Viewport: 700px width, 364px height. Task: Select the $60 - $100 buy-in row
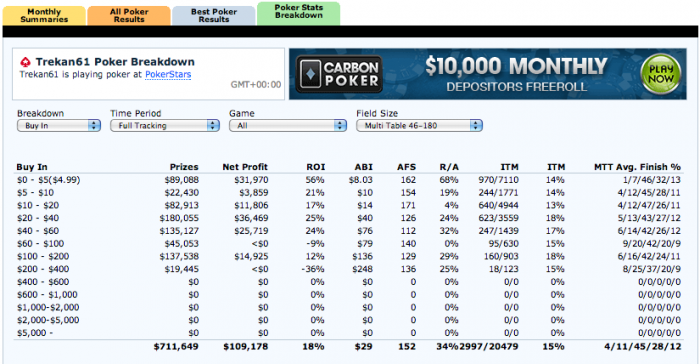349,244
